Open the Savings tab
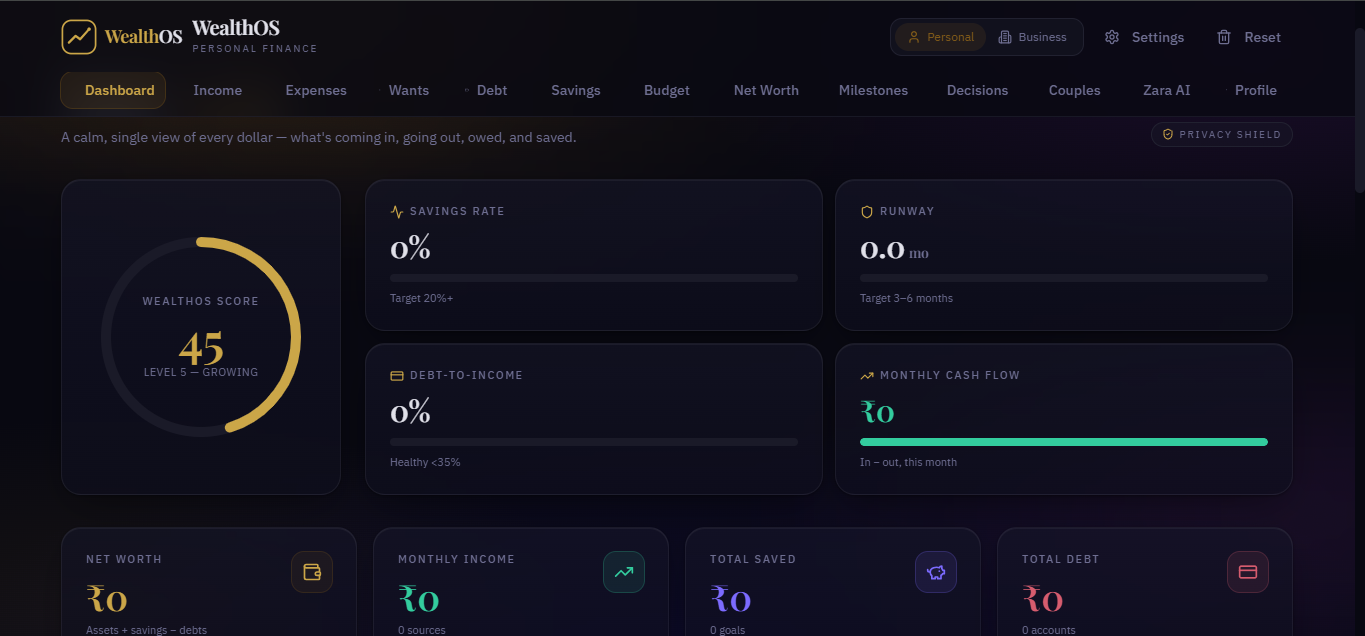 (576, 90)
